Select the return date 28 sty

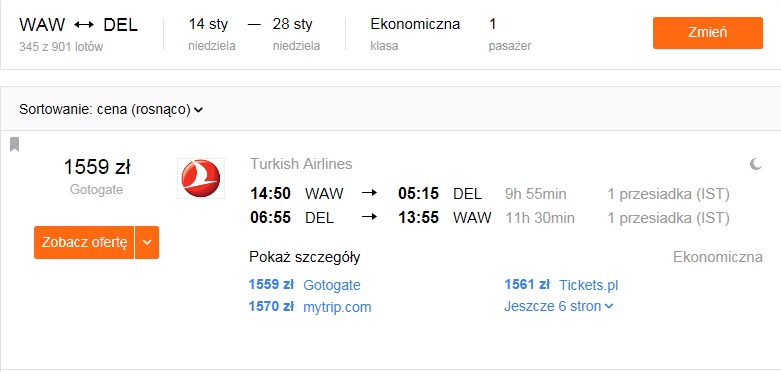click(296, 34)
